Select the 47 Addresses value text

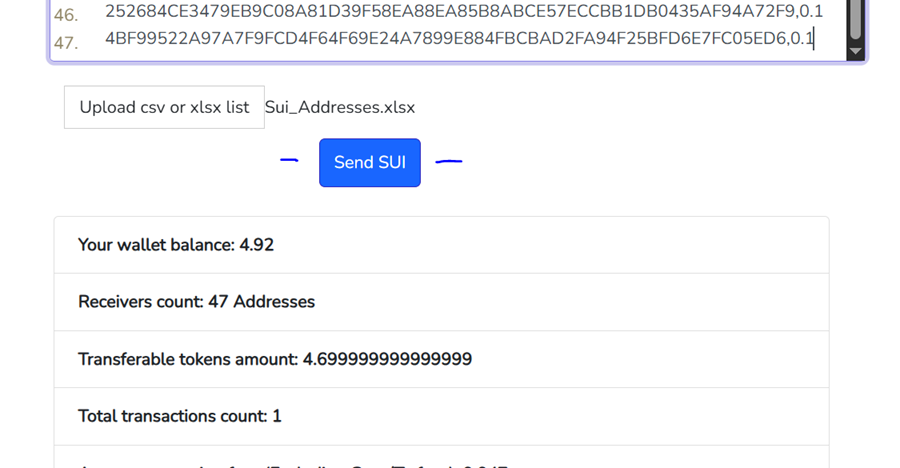[x=261, y=302]
